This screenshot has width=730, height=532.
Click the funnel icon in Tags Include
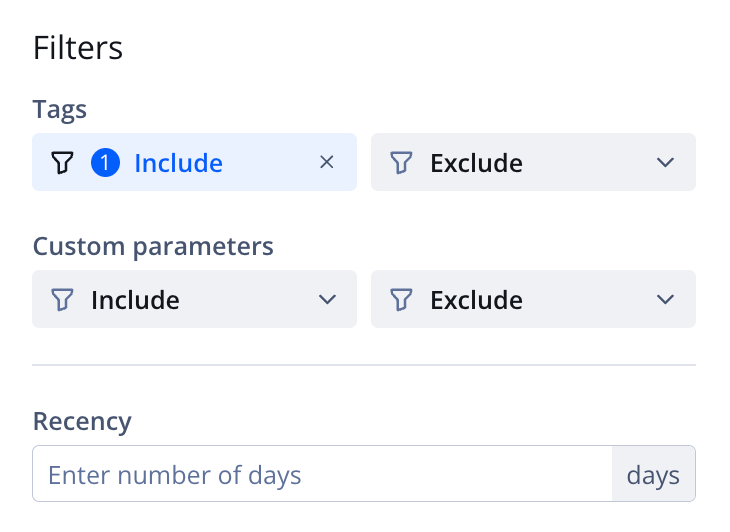[x=62, y=162]
